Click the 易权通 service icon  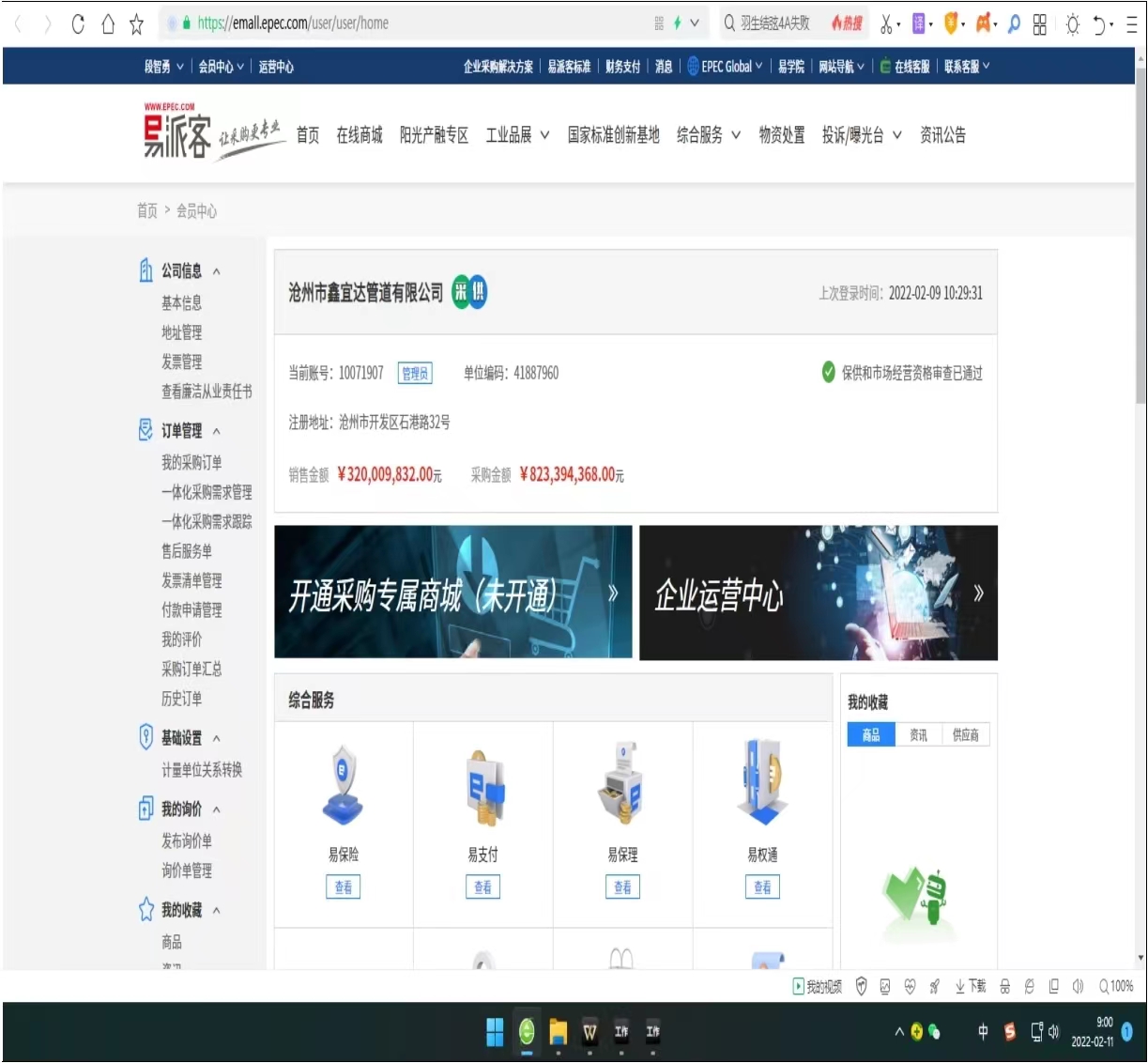click(x=762, y=781)
